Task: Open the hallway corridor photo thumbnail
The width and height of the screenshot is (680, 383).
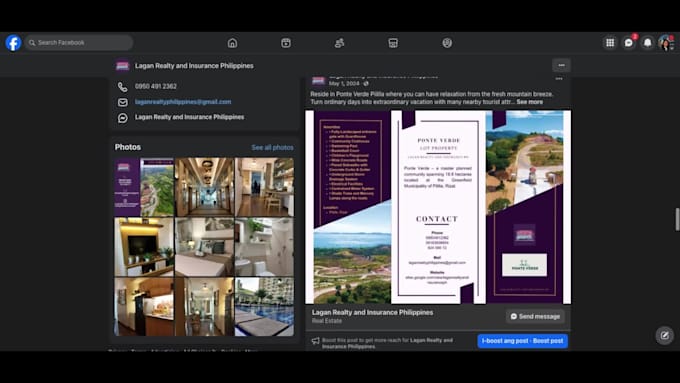Action: [x=204, y=187]
